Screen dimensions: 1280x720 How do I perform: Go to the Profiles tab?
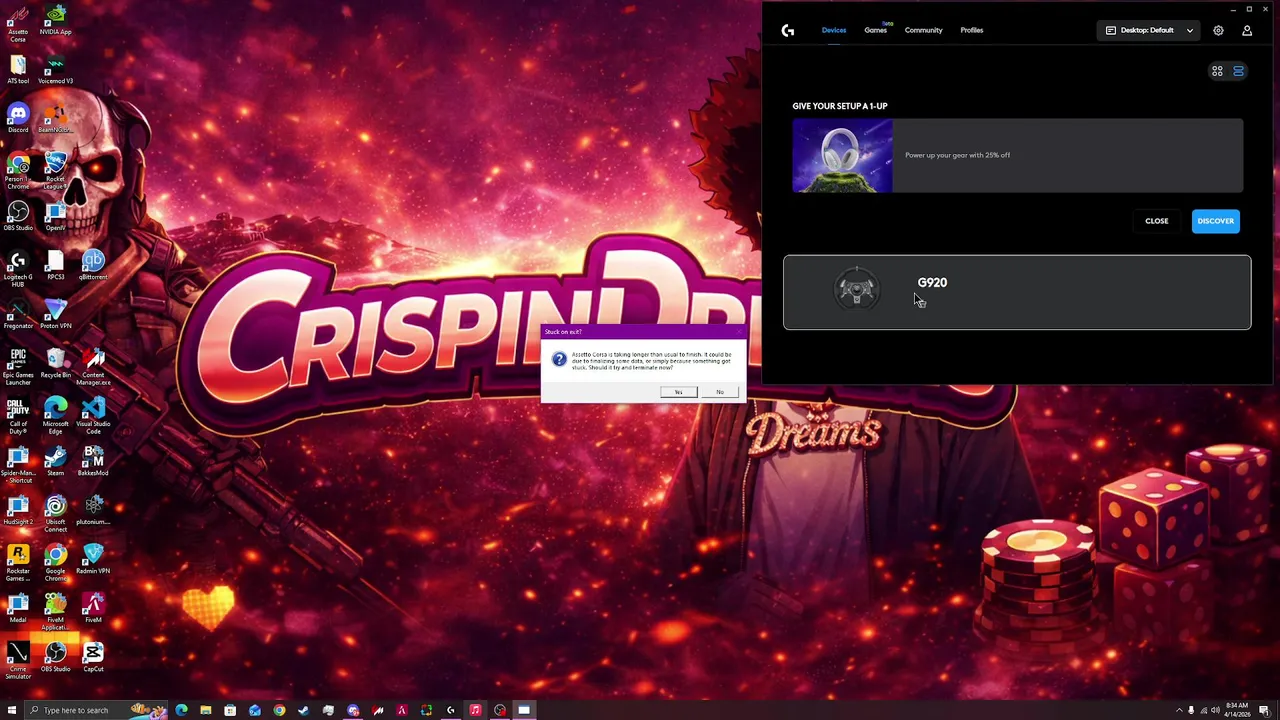click(971, 30)
